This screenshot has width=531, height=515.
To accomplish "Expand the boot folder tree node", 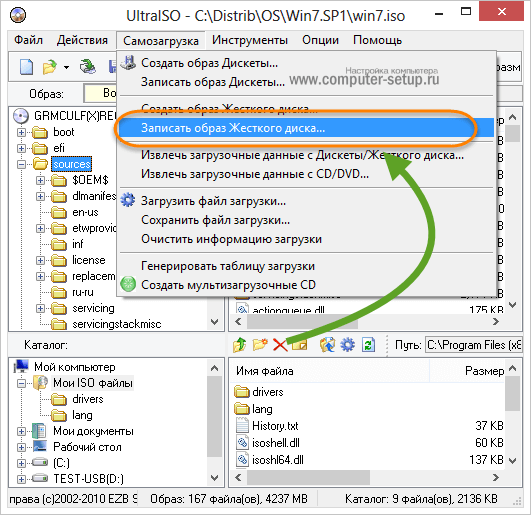I will pyautogui.click(x=21, y=132).
